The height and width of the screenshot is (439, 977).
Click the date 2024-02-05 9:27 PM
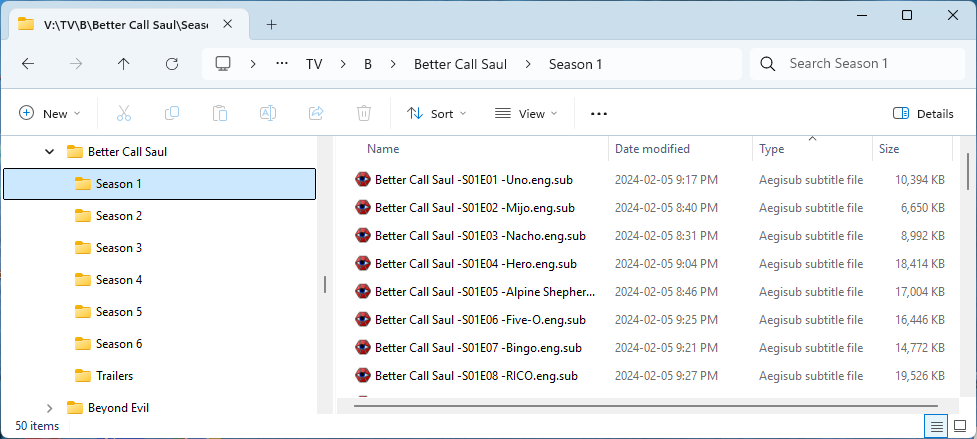666,376
